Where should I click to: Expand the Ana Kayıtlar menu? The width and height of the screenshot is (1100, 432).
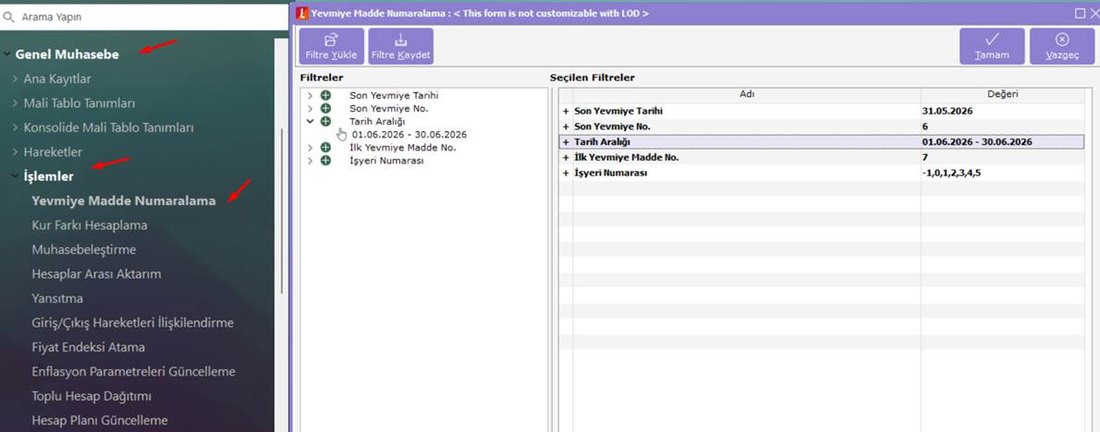click(x=15, y=79)
